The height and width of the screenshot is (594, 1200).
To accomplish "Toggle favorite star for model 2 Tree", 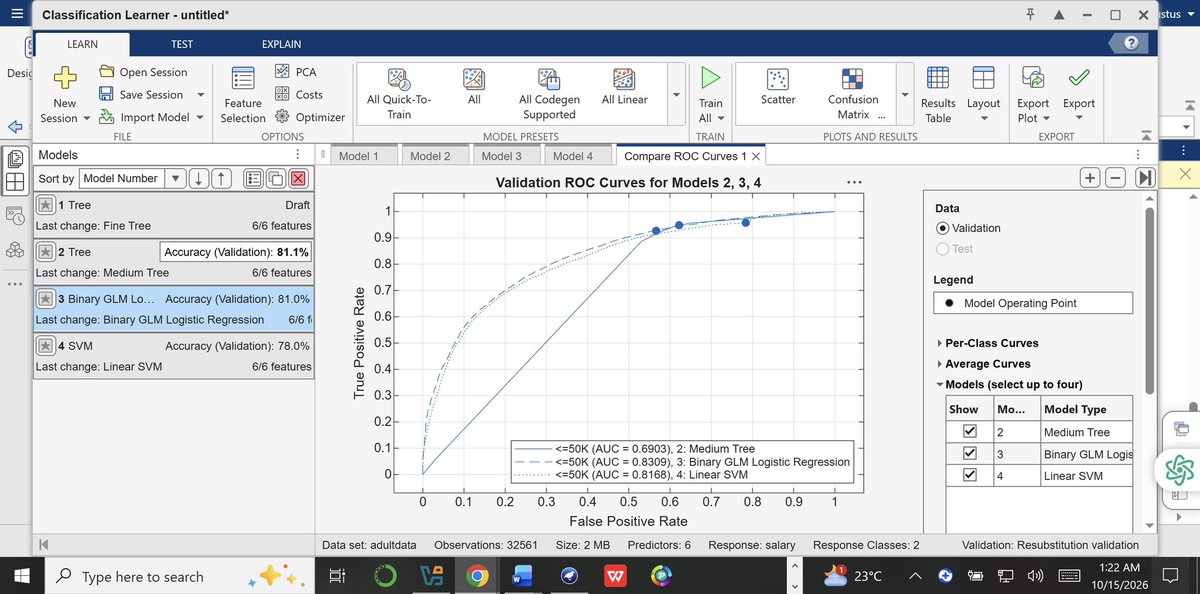I will [46, 252].
